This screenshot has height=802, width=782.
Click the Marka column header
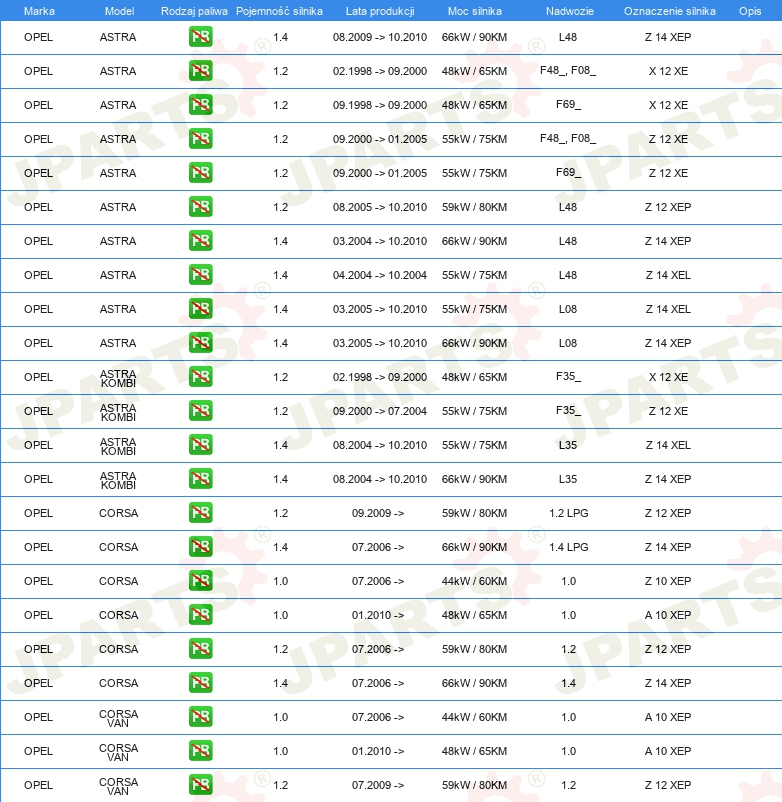pyautogui.click(x=39, y=10)
